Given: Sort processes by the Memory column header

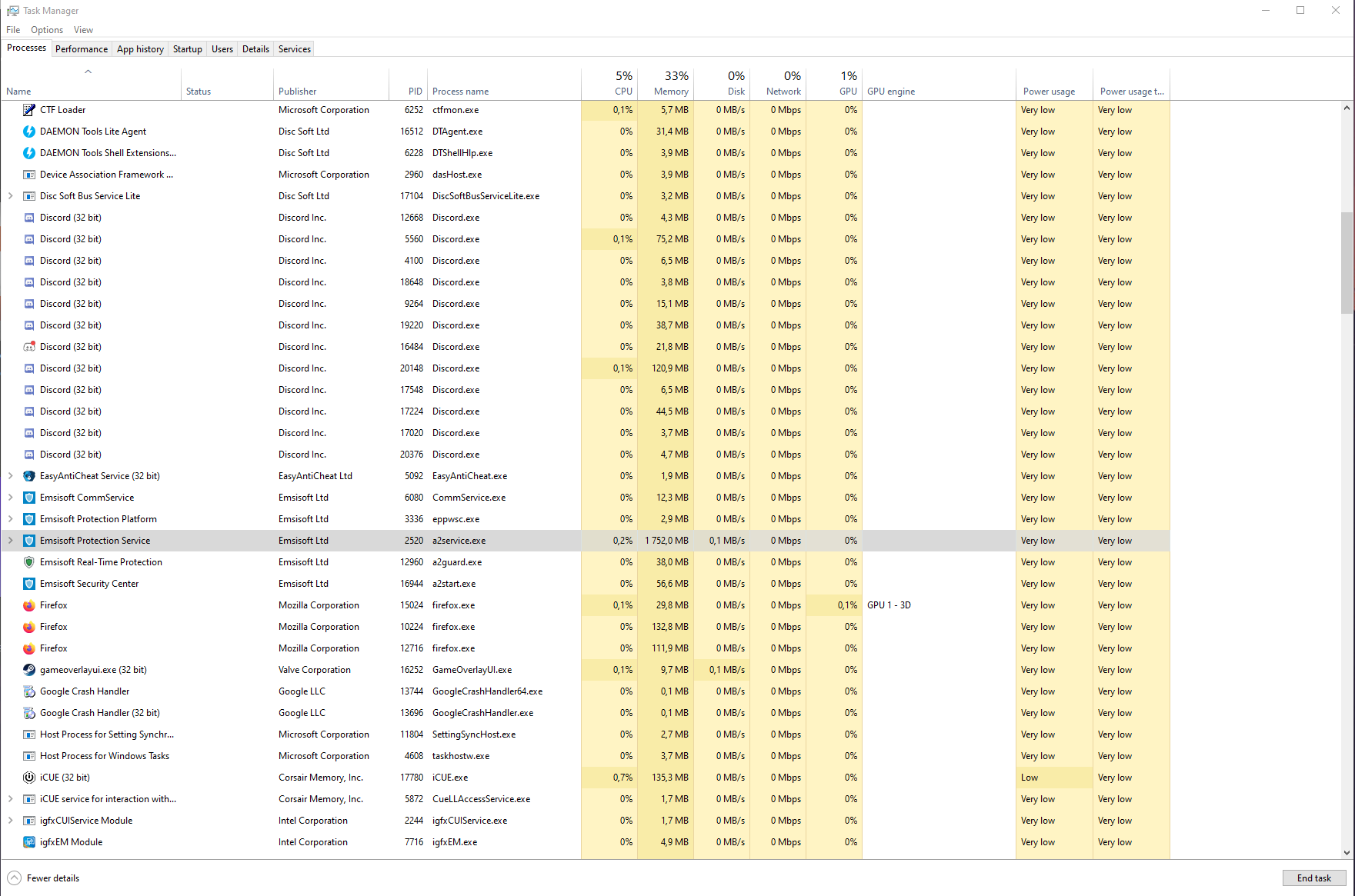Looking at the screenshot, I should [x=666, y=83].
